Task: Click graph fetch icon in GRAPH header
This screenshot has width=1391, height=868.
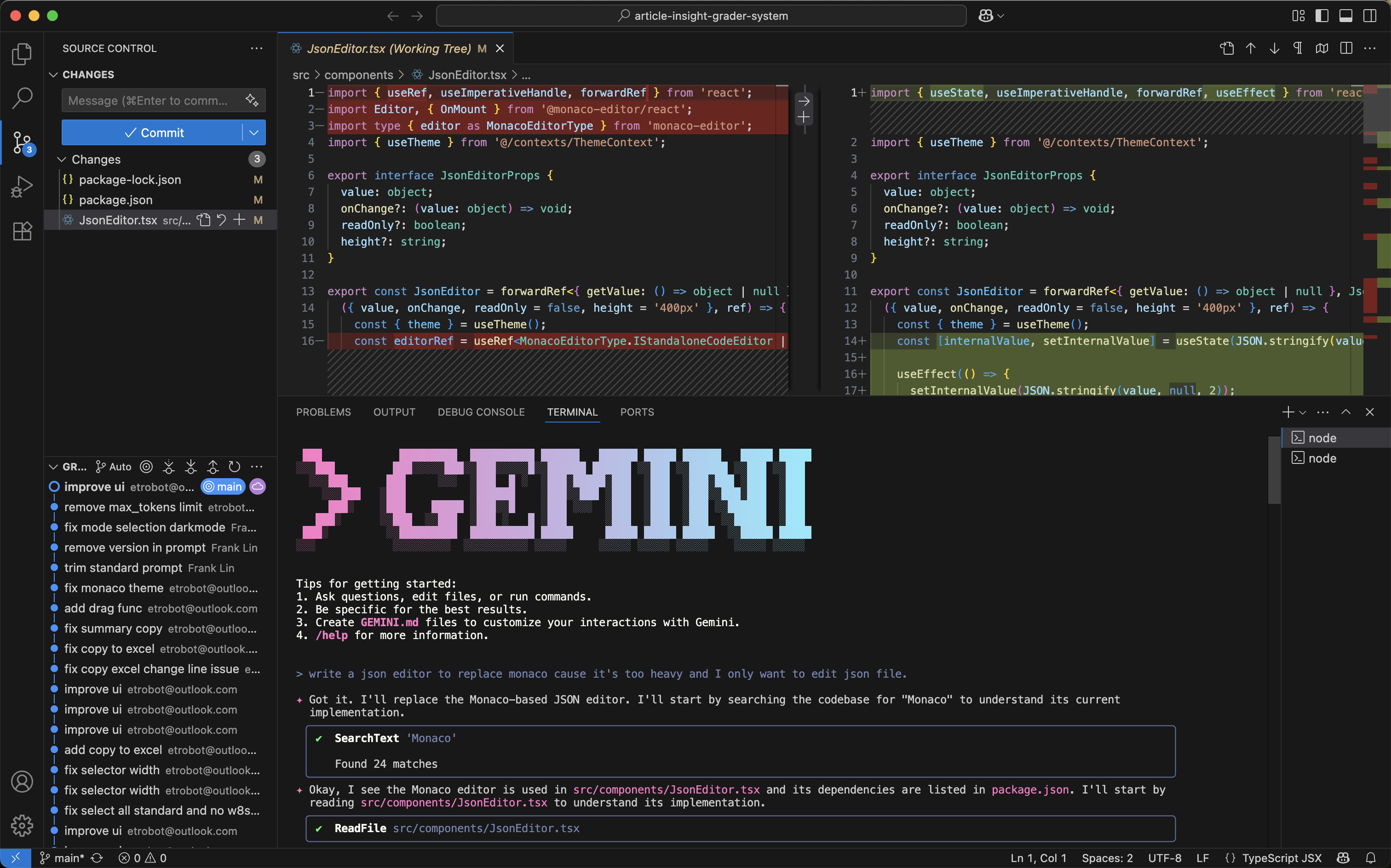Action: click(169, 467)
